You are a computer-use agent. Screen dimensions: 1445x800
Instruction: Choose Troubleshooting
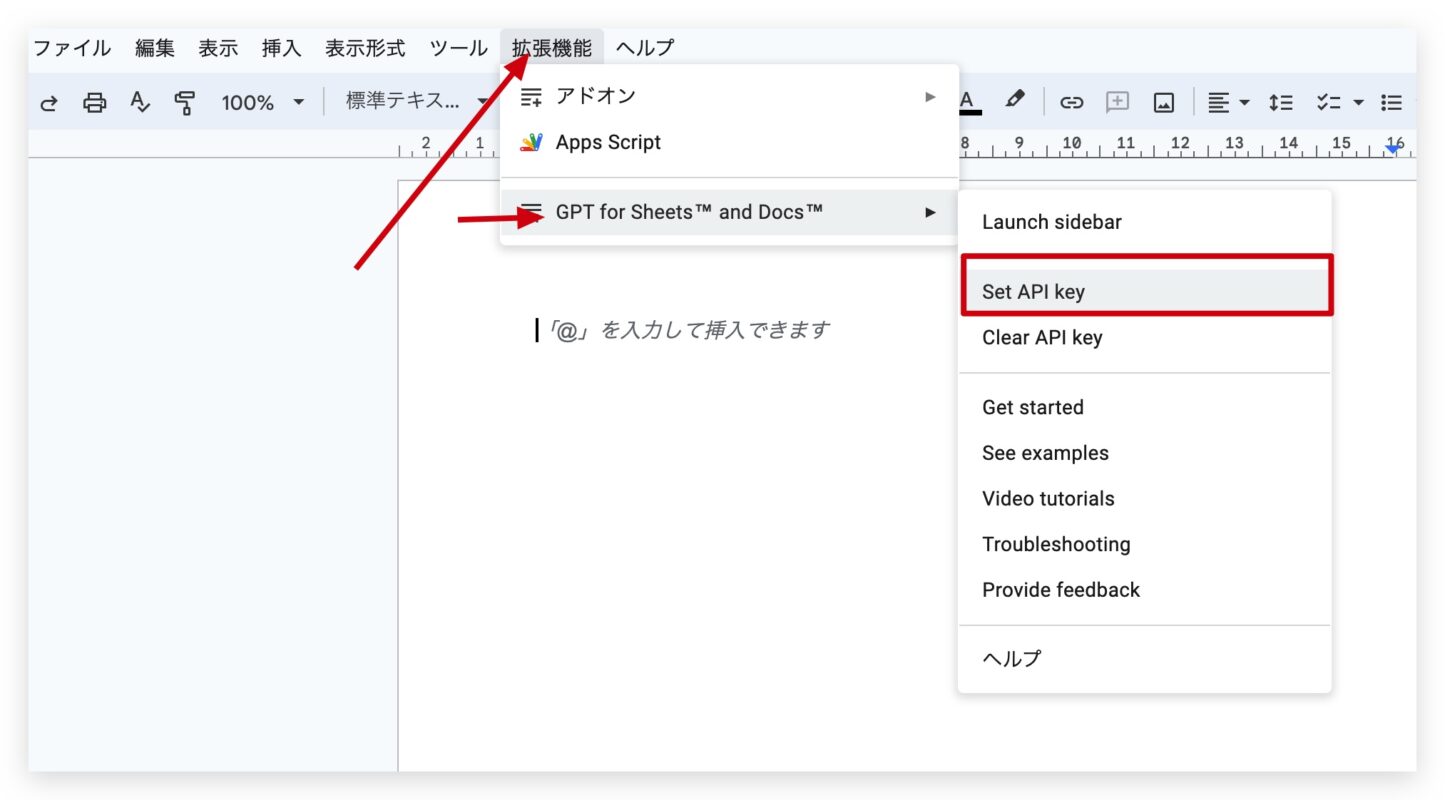[1144, 544]
